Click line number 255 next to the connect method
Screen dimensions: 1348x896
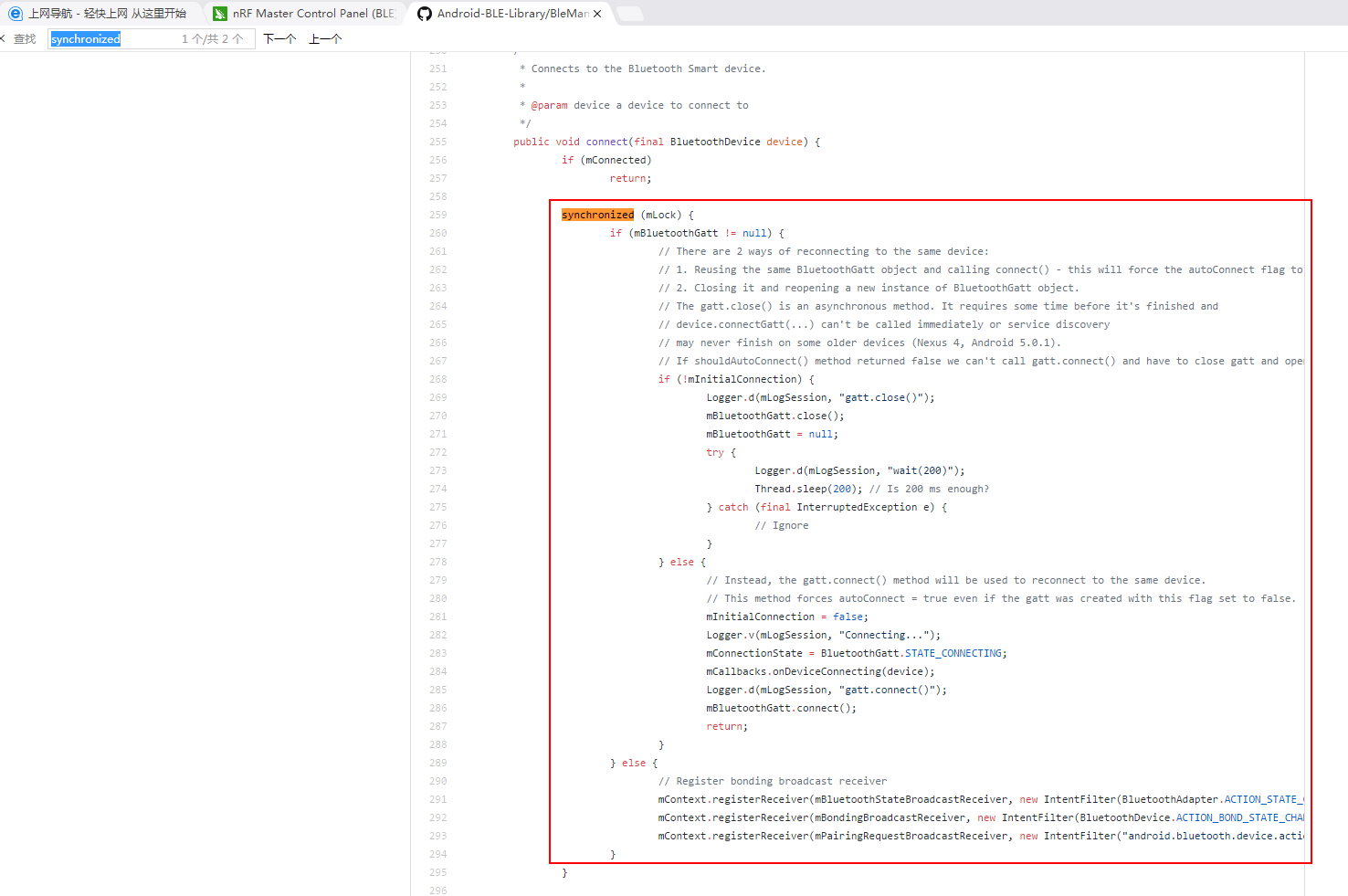coord(437,142)
